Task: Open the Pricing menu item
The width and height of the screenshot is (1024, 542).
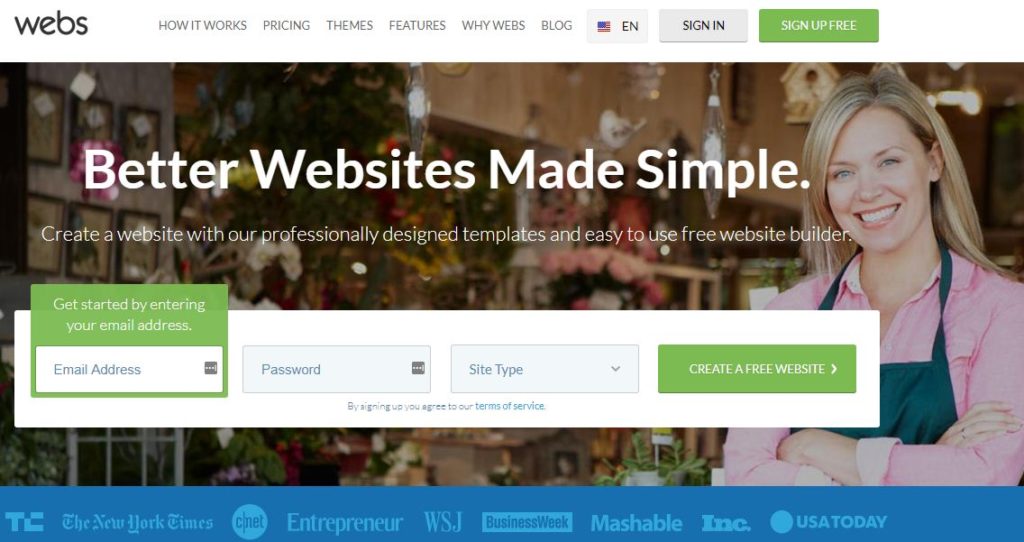Action: click(286, 25)
